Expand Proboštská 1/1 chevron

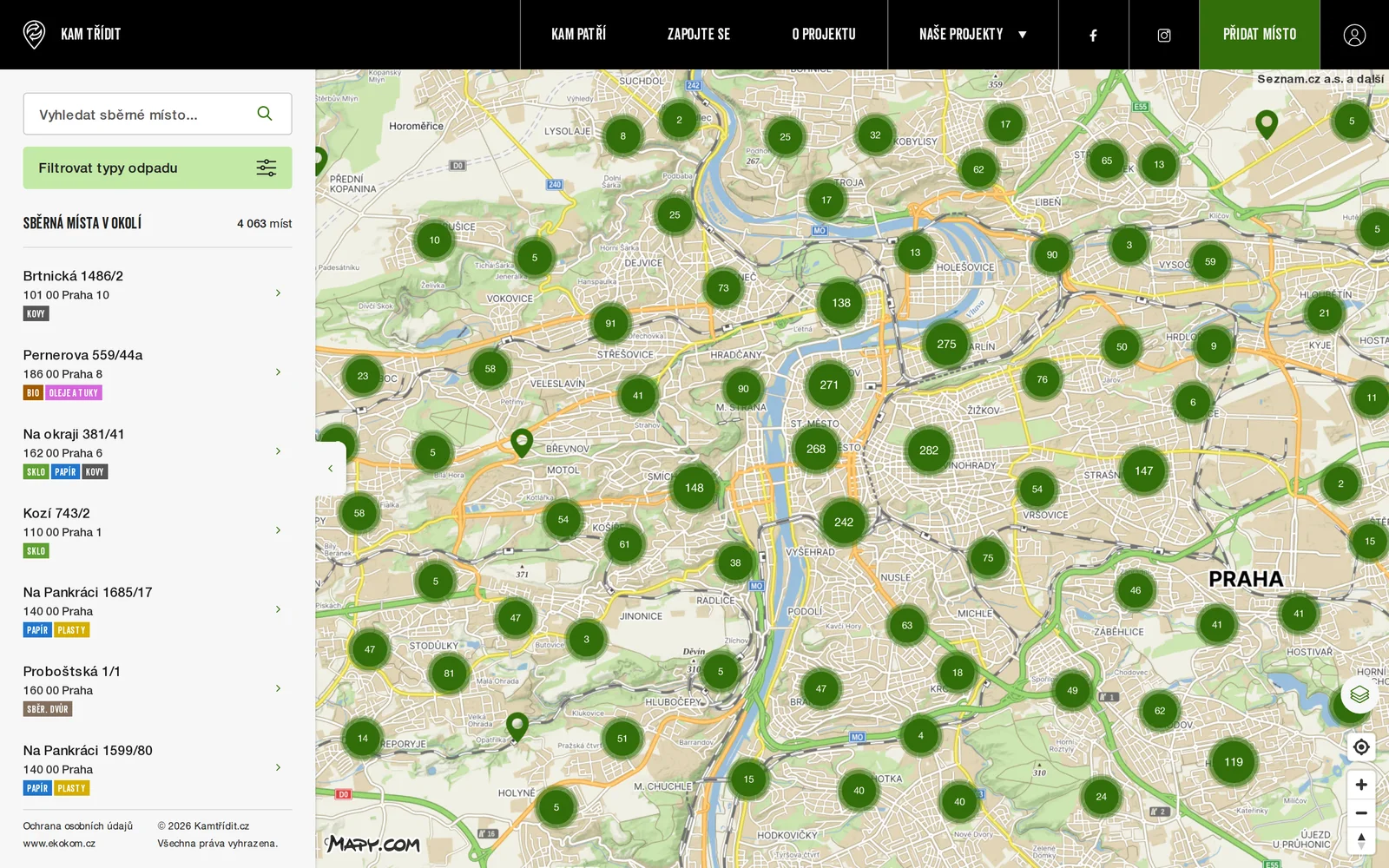(278, 688)
